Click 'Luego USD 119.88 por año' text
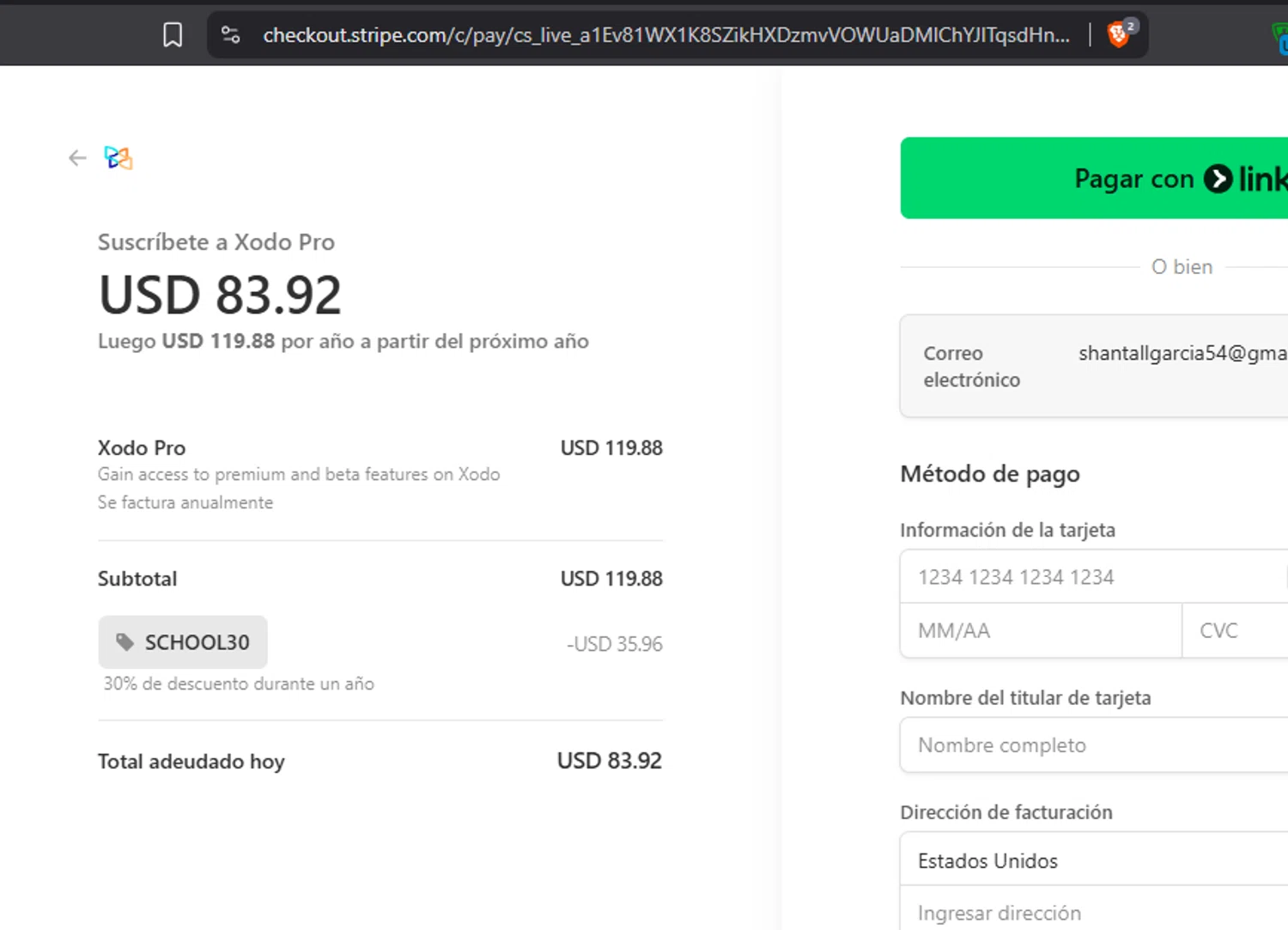 point(343,341)
